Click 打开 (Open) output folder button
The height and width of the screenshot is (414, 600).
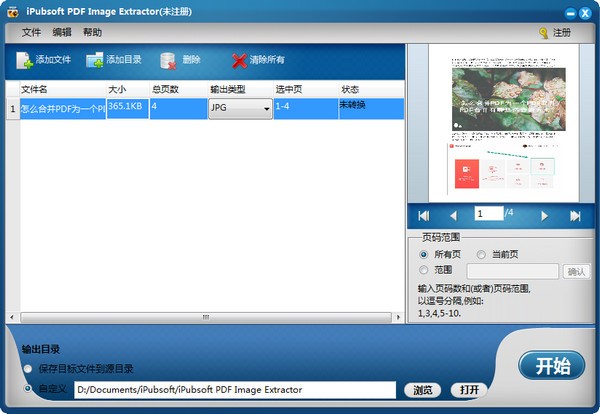pyautogui.click(x=469, y=390)
